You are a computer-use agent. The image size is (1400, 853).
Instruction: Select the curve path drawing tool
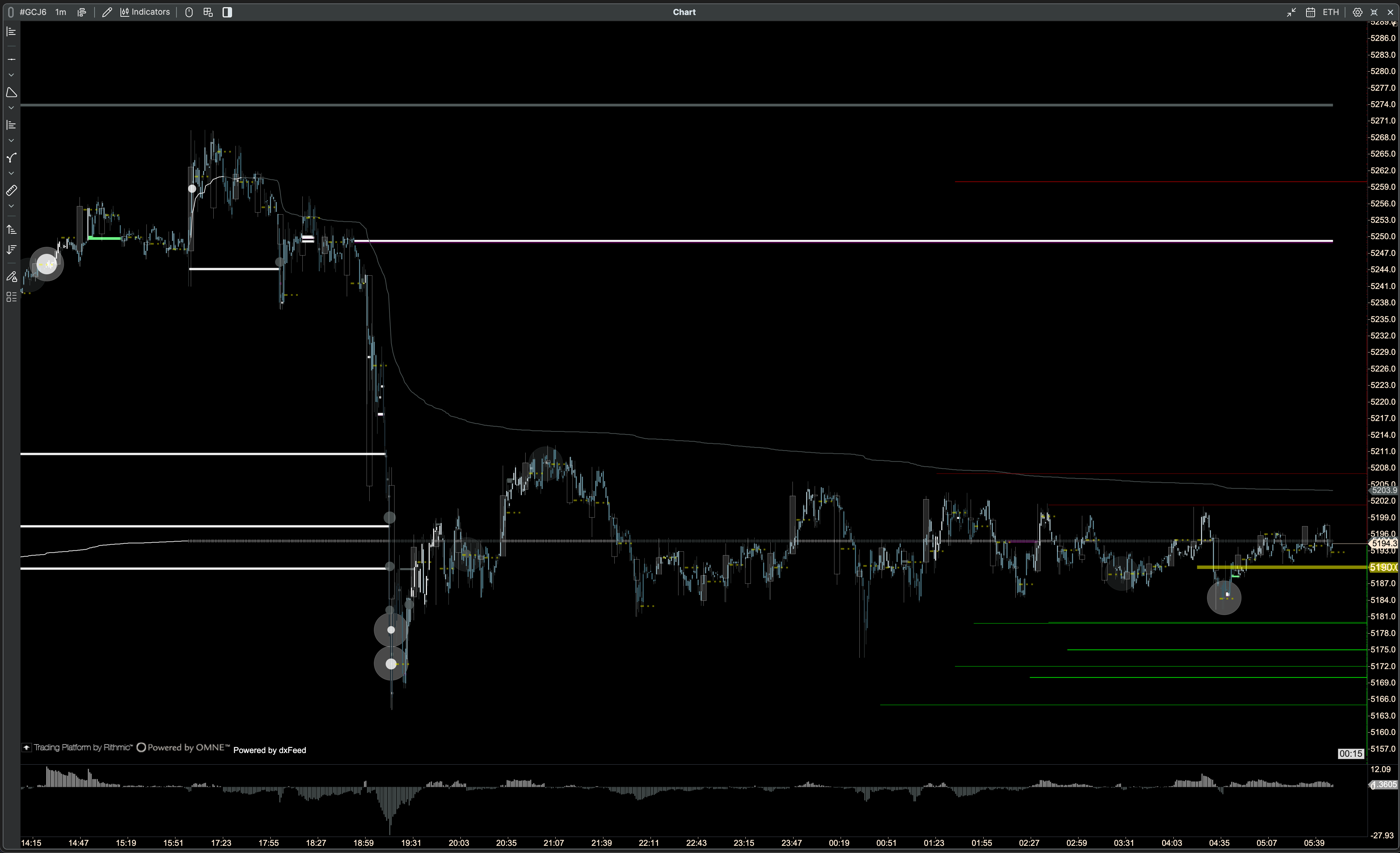pyautogui.click(x=11, y=157)
